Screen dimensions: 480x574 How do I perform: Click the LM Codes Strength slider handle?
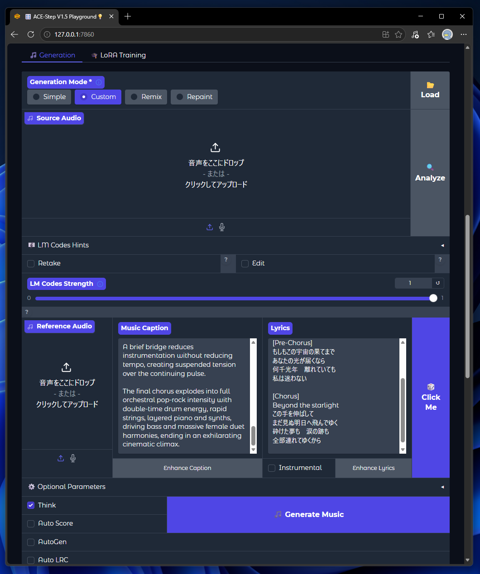(433, 298)
